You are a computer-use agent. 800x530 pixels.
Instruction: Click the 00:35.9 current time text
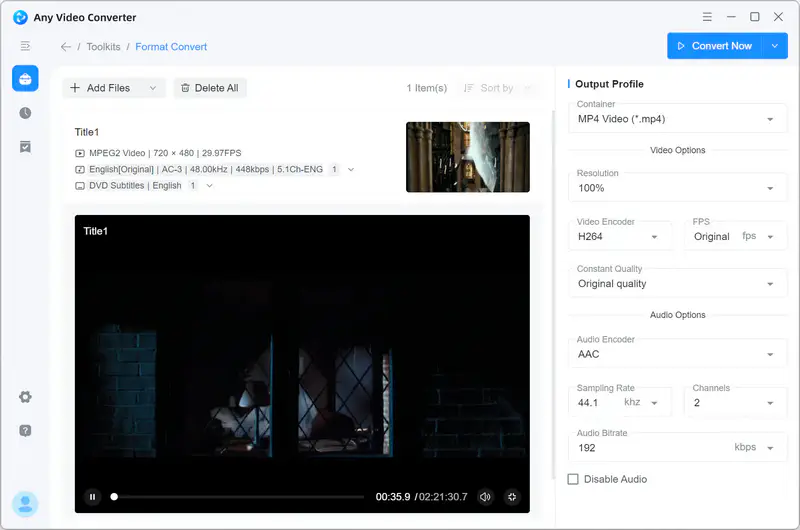(393, 497)
